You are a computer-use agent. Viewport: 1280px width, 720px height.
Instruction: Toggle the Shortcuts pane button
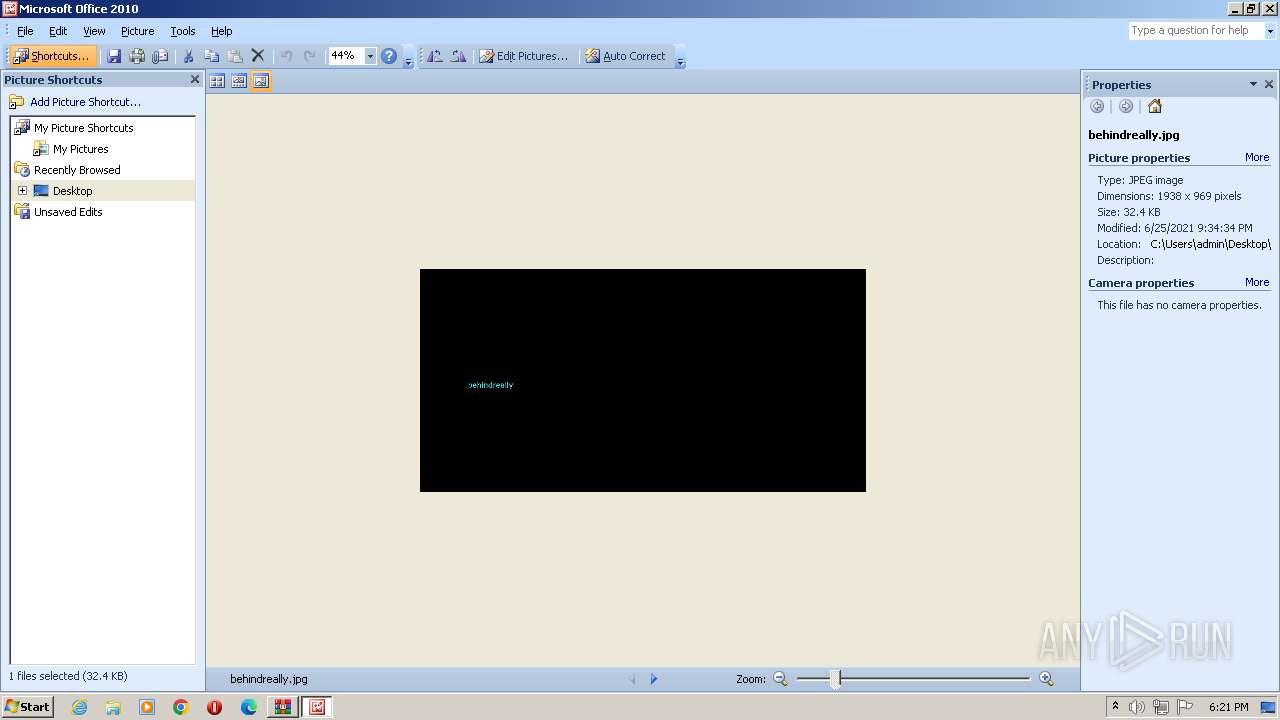53,56
